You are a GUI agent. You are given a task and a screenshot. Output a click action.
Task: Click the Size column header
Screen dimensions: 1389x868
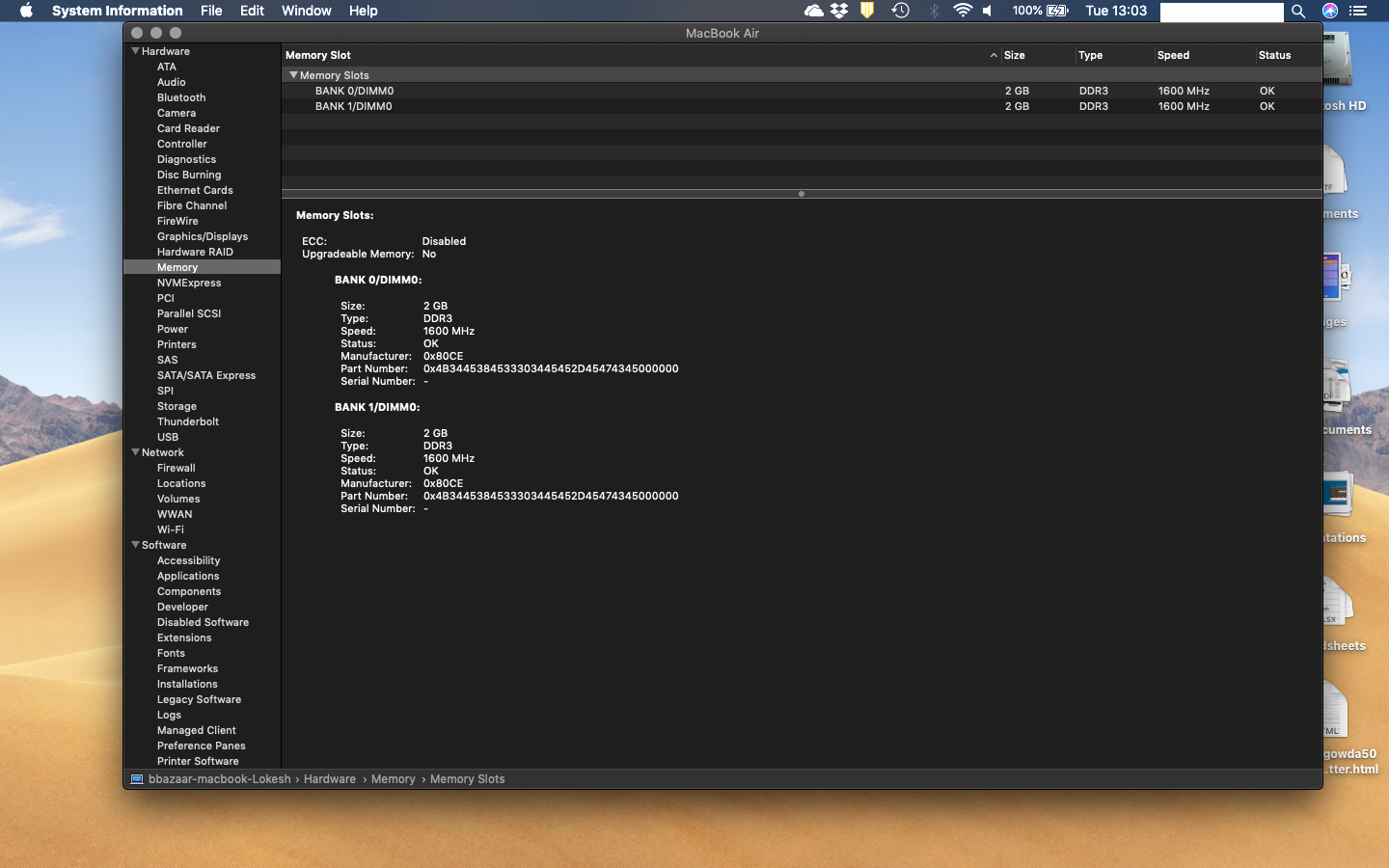tap(1014, 55)
